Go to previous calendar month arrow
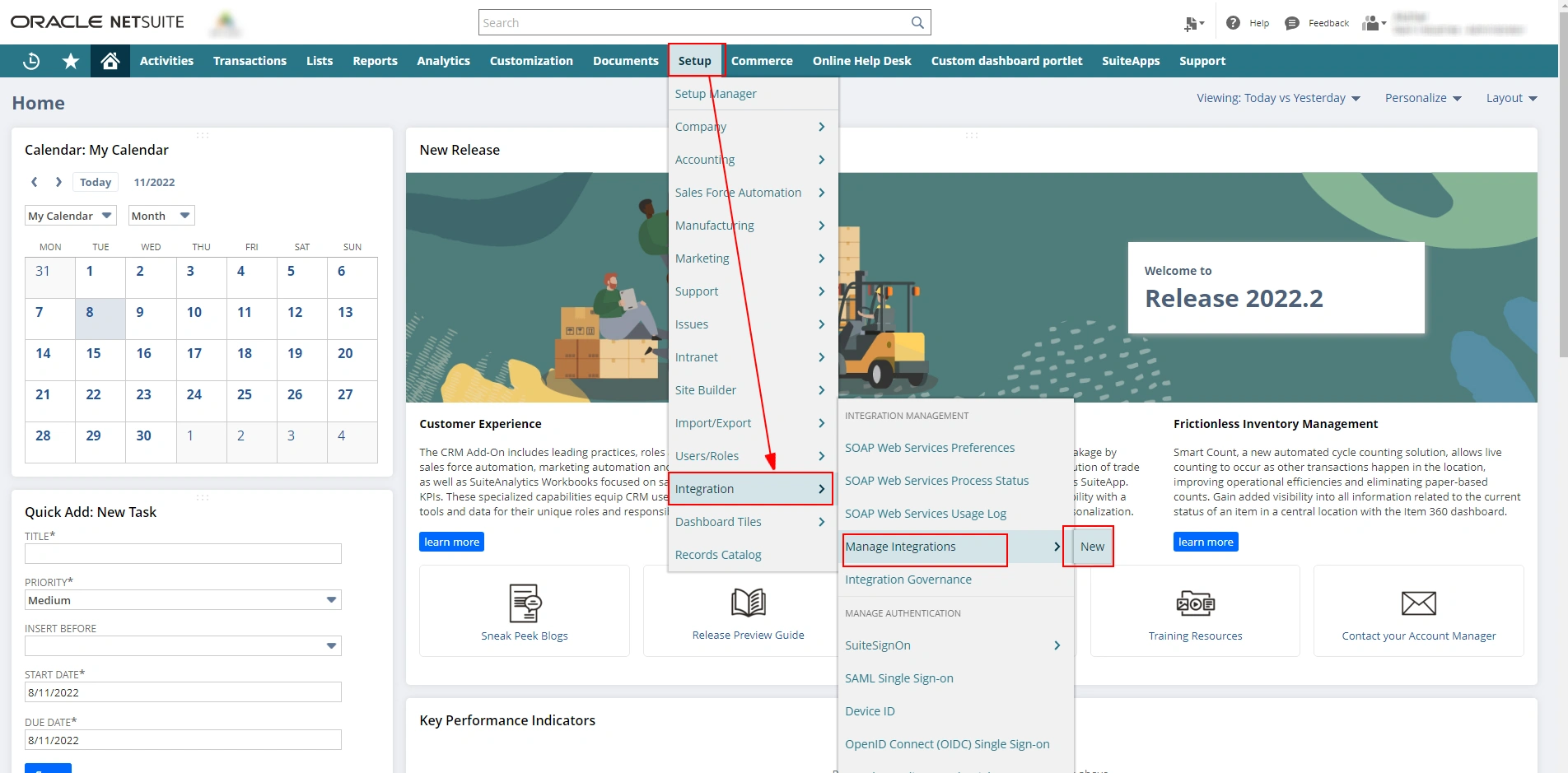Image resolution: width=1568 pixels, height=773 pixels. [x=35, y=182]
